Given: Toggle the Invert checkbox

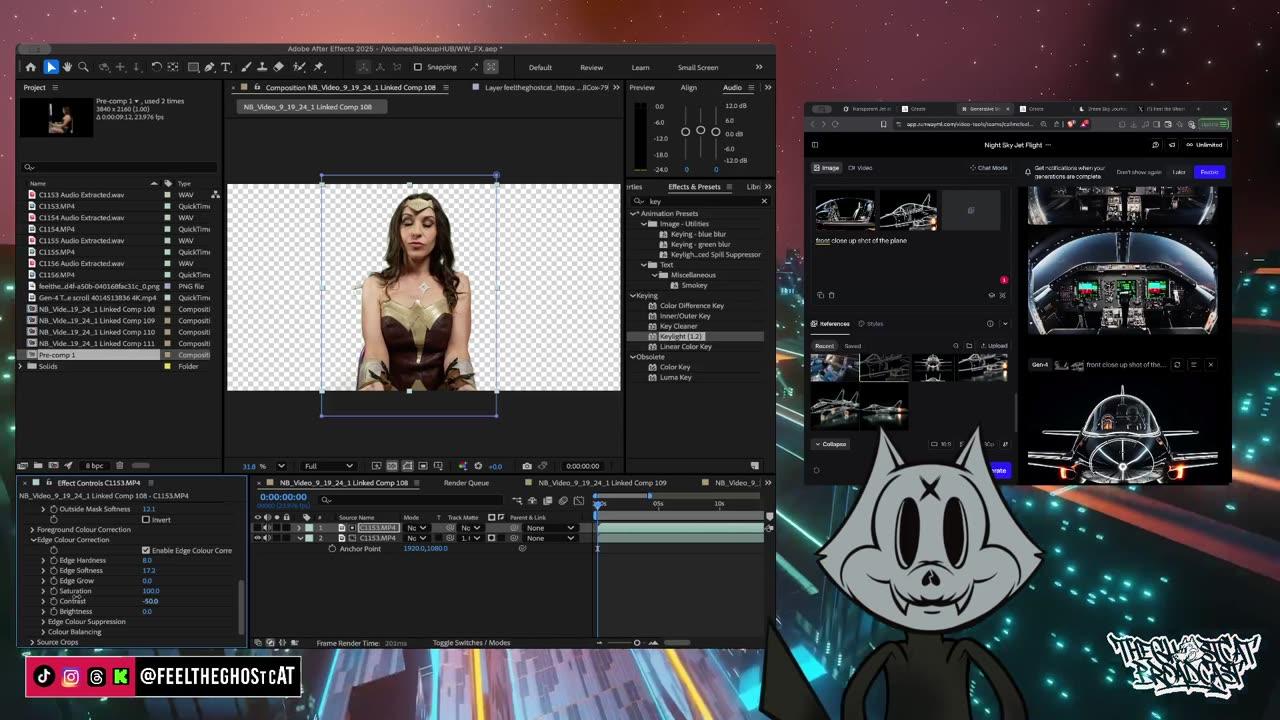Looking at the screenshot, I should pos(146,520).
